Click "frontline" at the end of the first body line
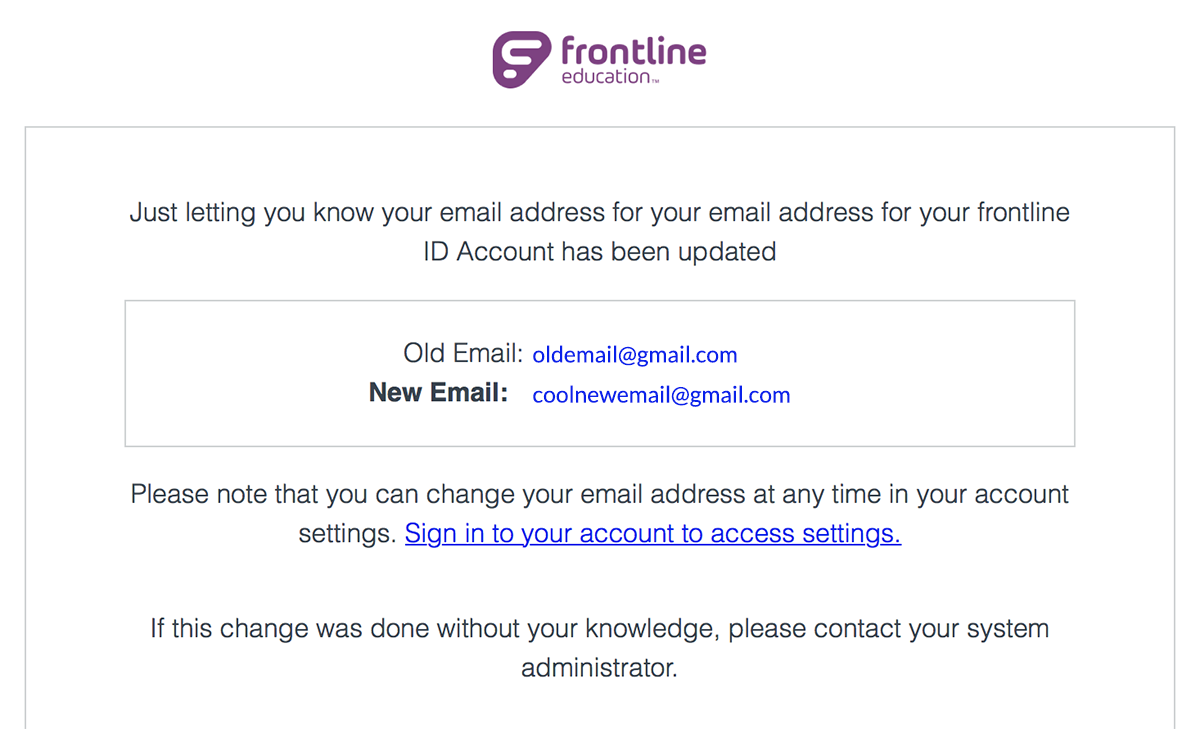Image resolution: width=1200 pixels, height=729 pixels. click(x=1023, y=212)
